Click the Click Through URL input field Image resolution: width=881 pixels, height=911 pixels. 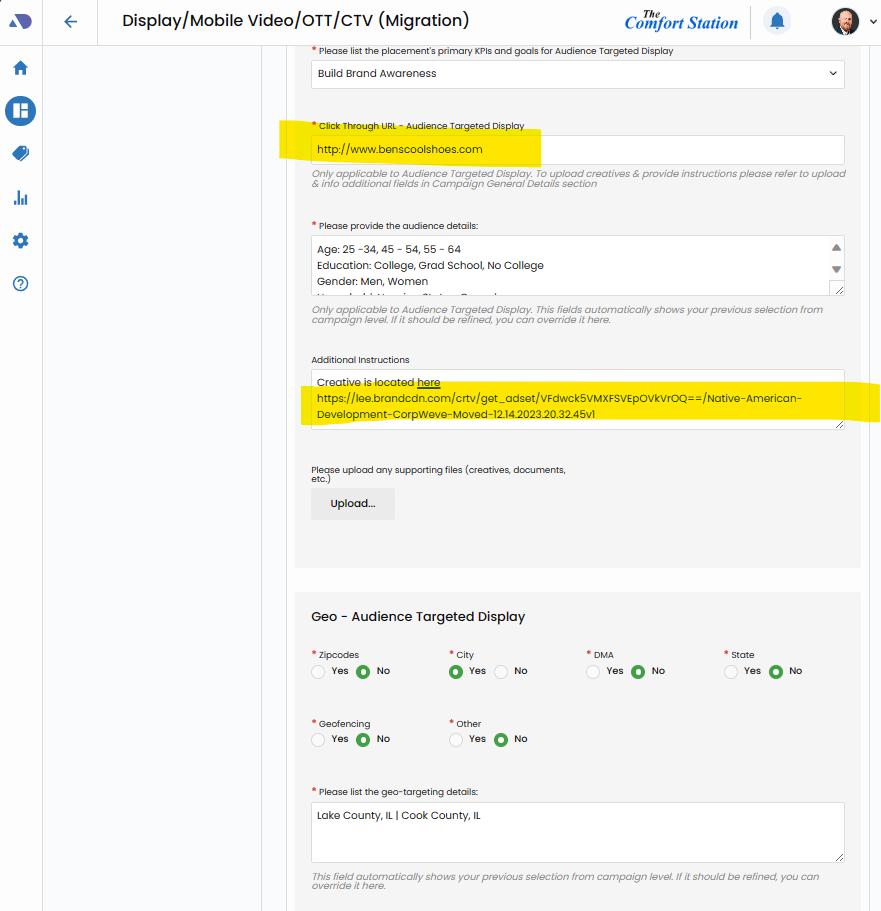(x=577, y=150)
